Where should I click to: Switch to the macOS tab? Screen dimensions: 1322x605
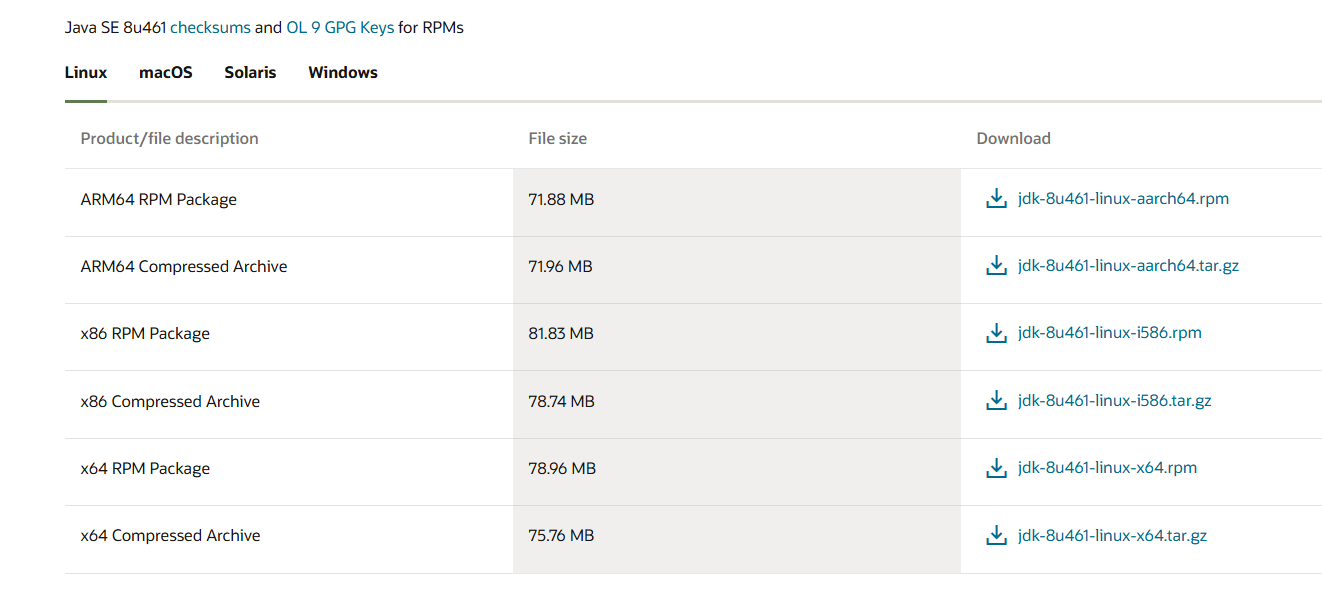click(x=166, y=72)
